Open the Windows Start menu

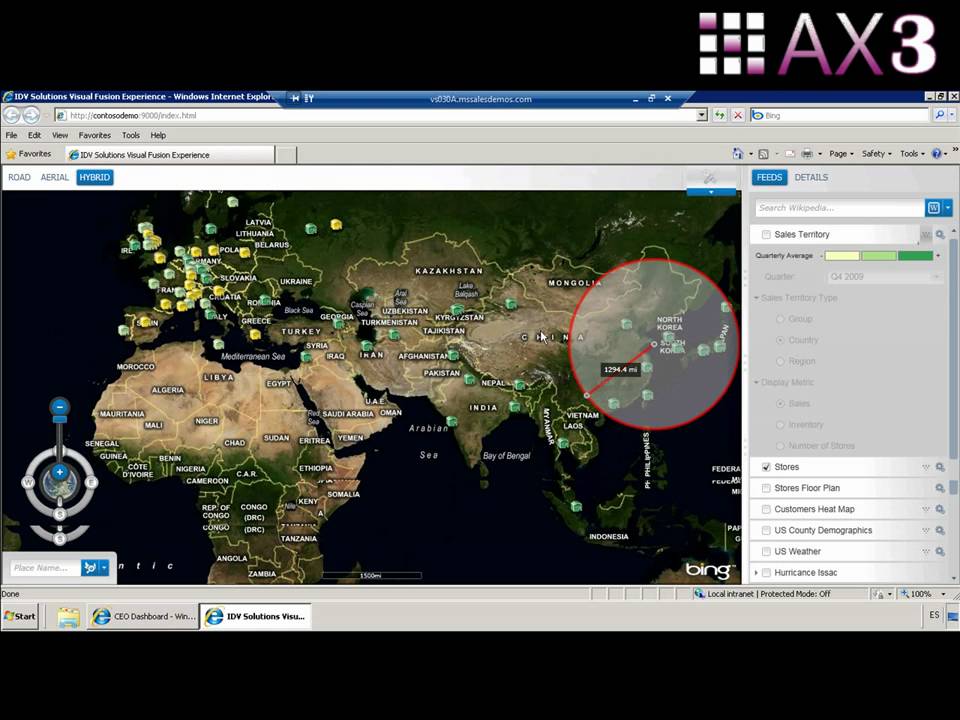(x=20, y=617)
